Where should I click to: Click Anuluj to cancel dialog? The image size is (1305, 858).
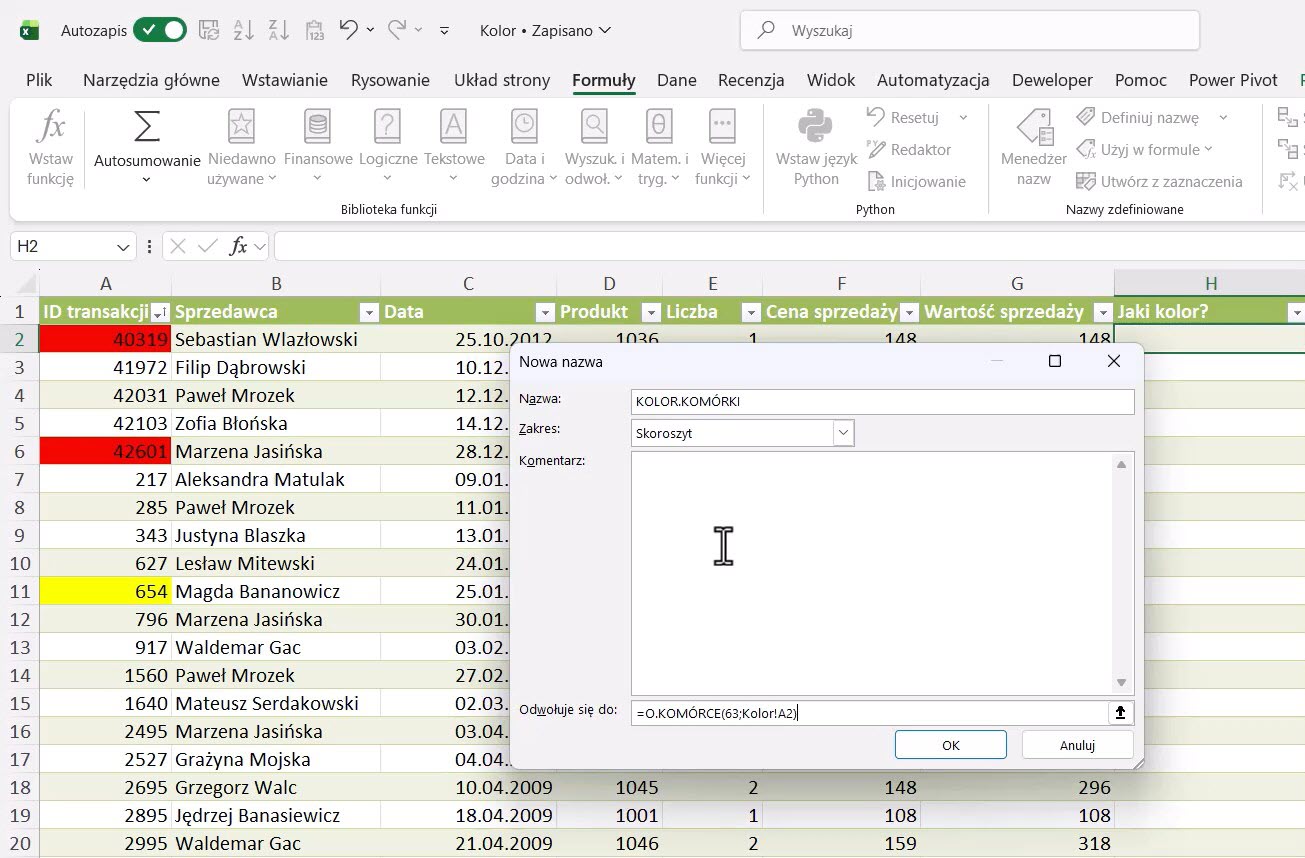[x=1078, y=745]
